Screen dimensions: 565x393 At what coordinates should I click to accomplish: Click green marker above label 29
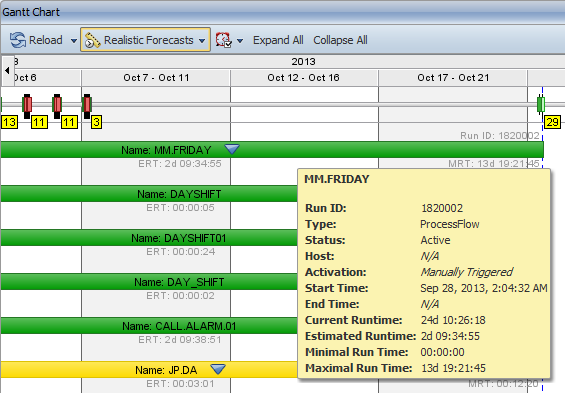(x=540, y=104)
